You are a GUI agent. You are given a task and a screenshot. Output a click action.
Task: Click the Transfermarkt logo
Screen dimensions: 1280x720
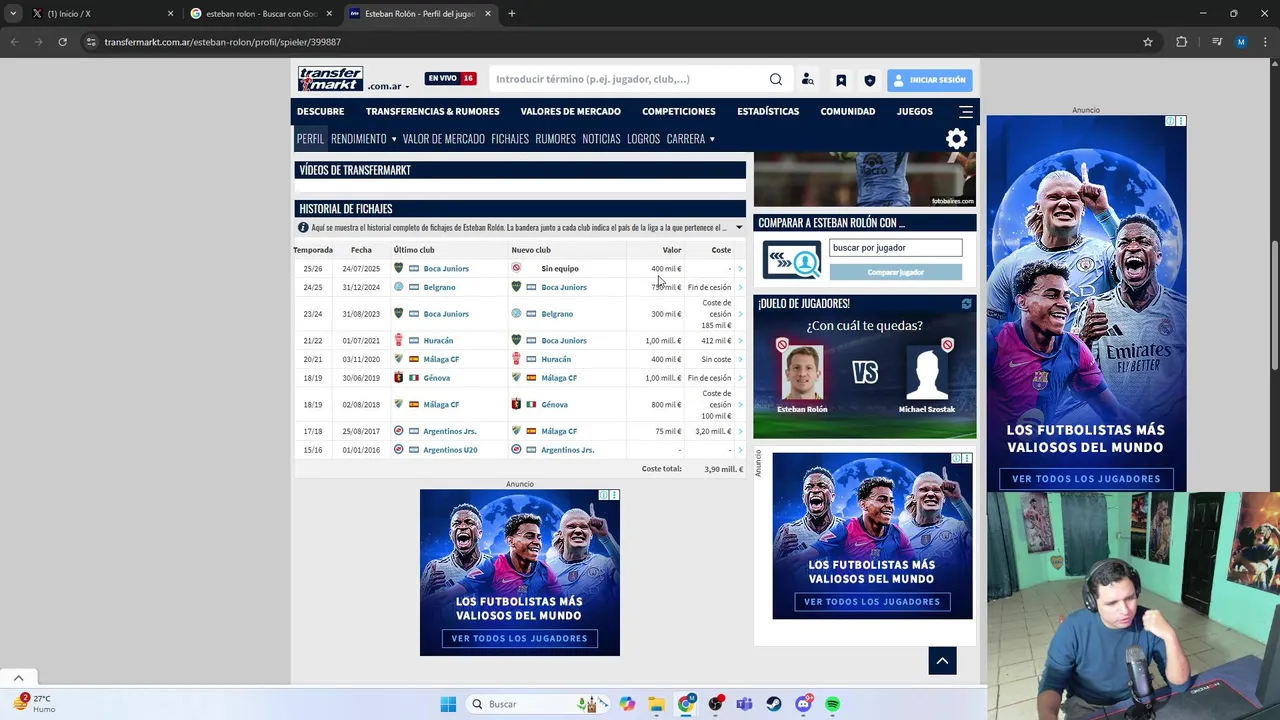point(330,79)
